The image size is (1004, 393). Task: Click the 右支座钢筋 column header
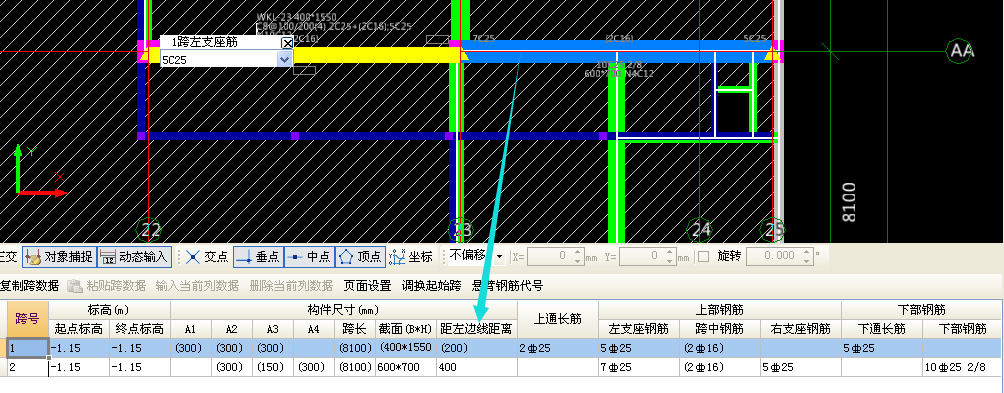coord(801,329)
